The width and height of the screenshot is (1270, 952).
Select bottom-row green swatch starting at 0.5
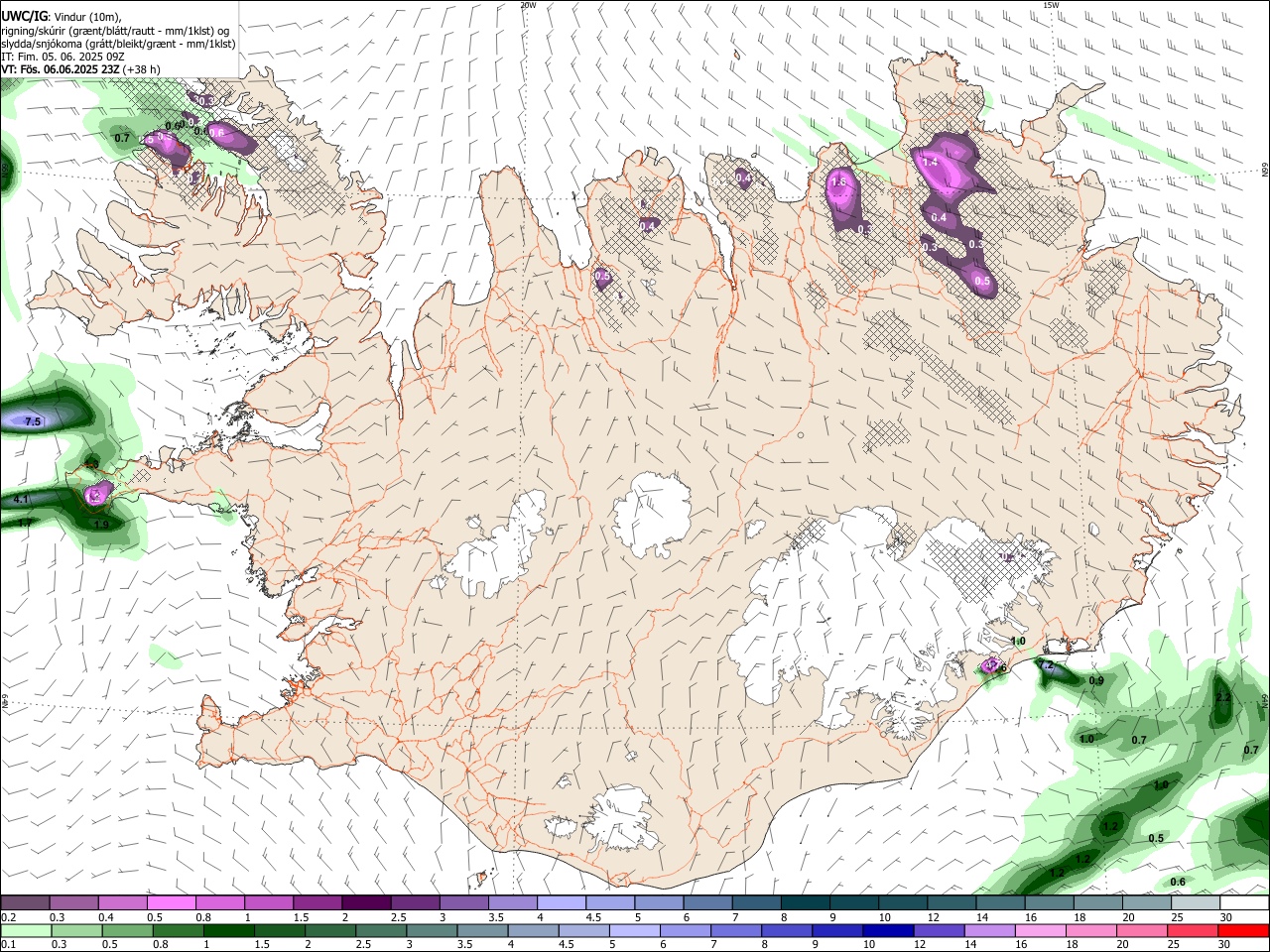127,930
